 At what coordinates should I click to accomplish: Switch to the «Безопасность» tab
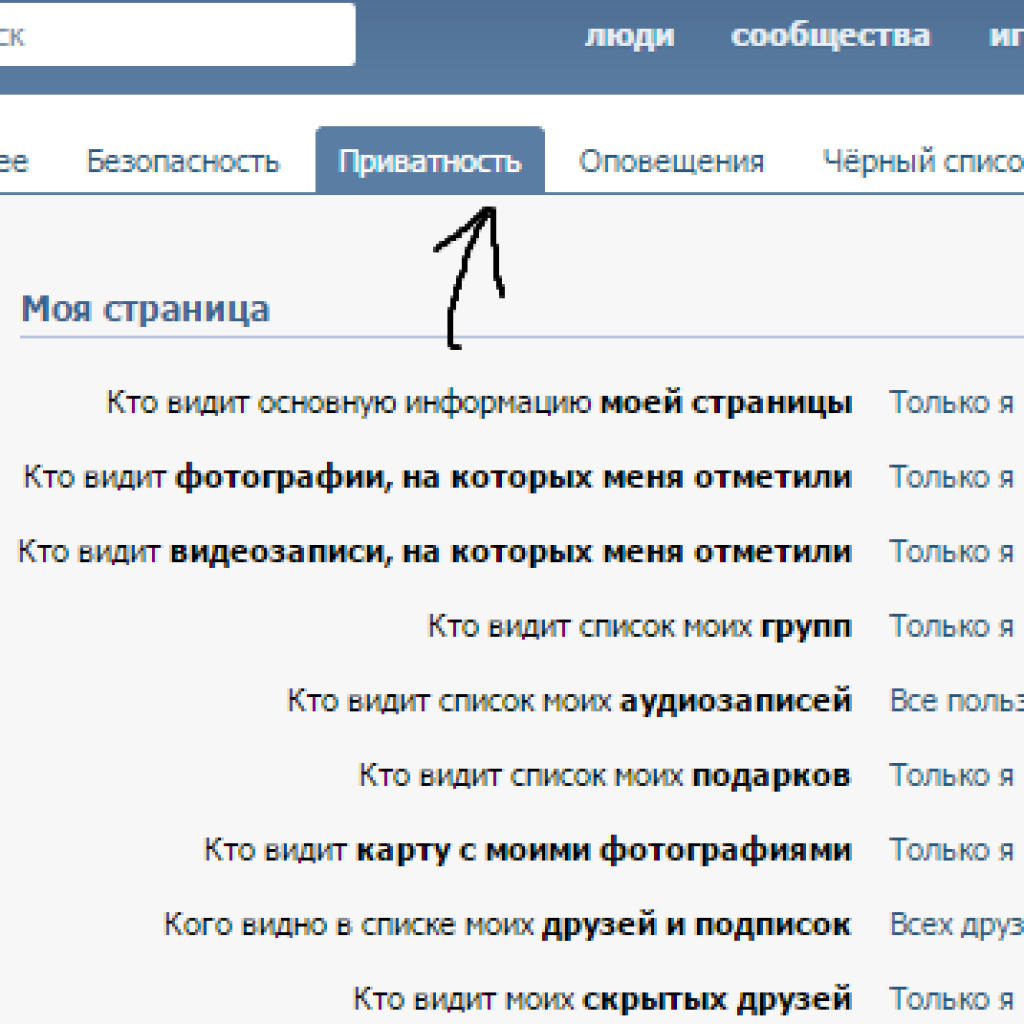tap(183, 162)
